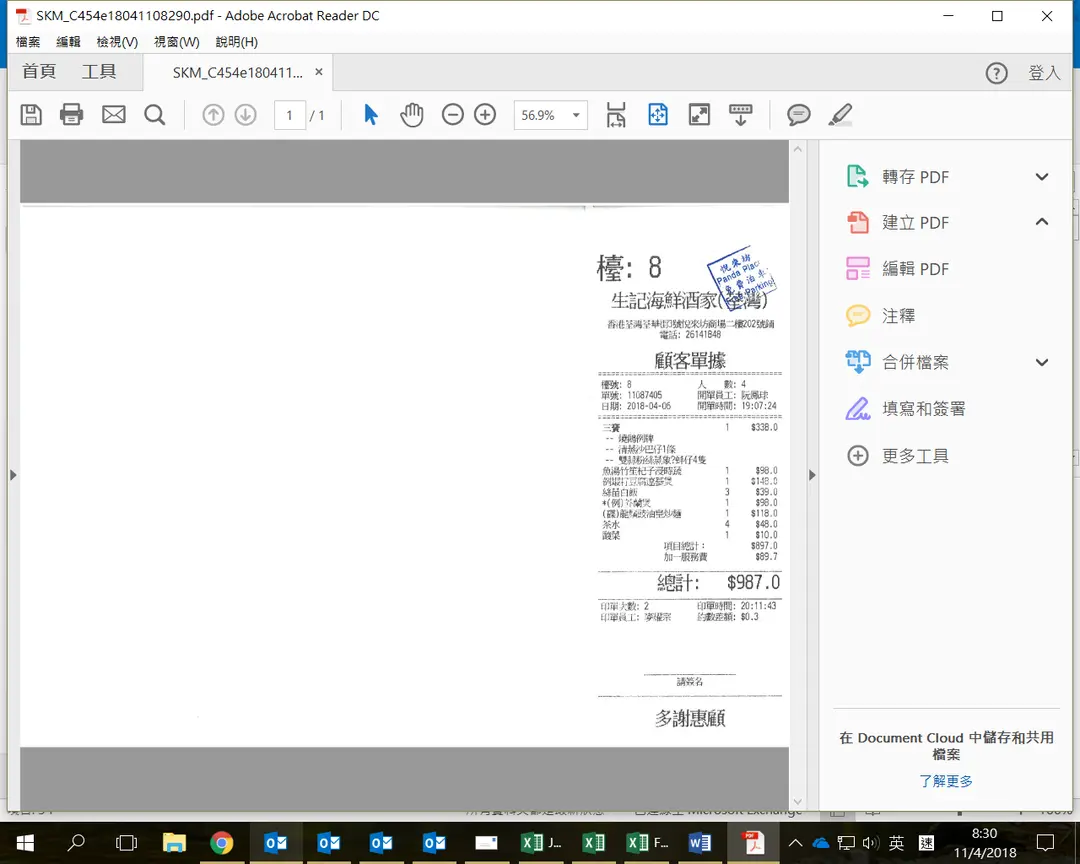Select the arrow Selection tool
This screenshot has width=1080, height=864.
[371, 115]
